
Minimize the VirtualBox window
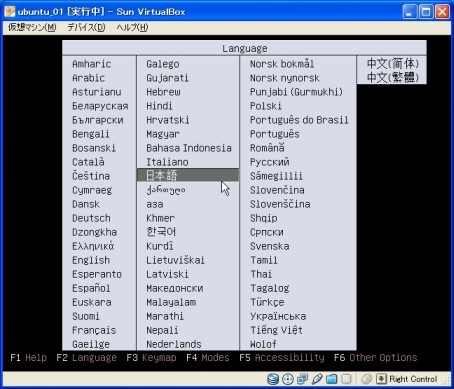pos(410,12)
